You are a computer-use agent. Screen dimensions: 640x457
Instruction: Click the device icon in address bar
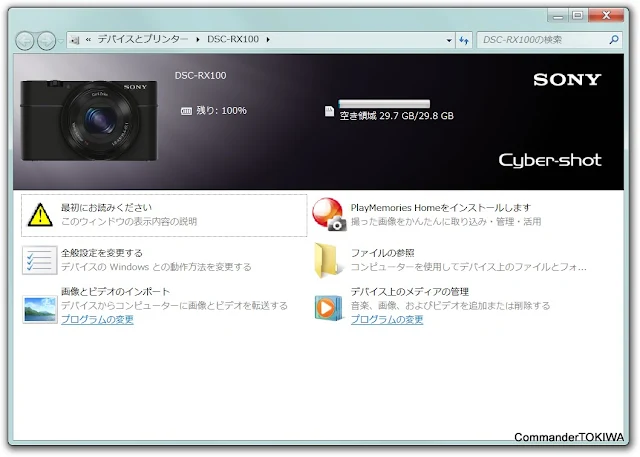[x=75, y=40]
